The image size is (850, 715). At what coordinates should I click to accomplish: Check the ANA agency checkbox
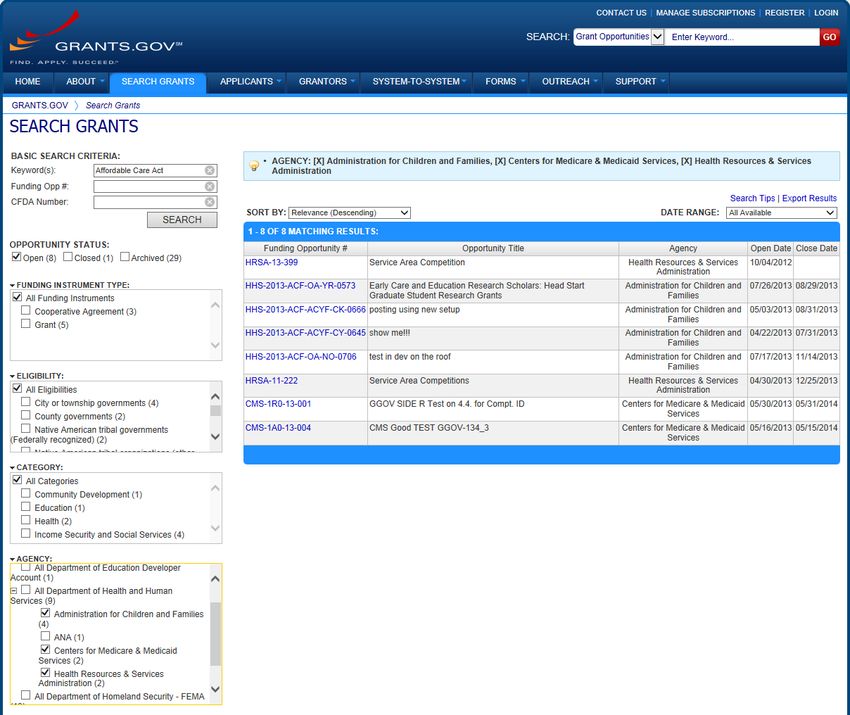46,636
